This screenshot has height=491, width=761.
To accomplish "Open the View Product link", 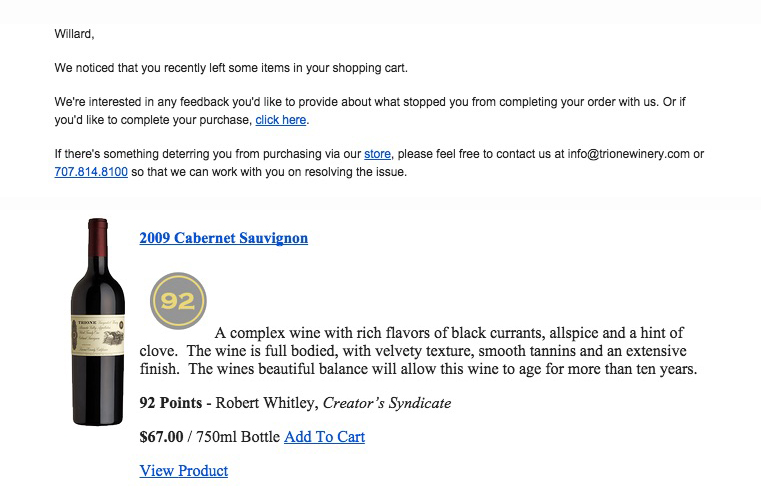I will click(183, 471).
